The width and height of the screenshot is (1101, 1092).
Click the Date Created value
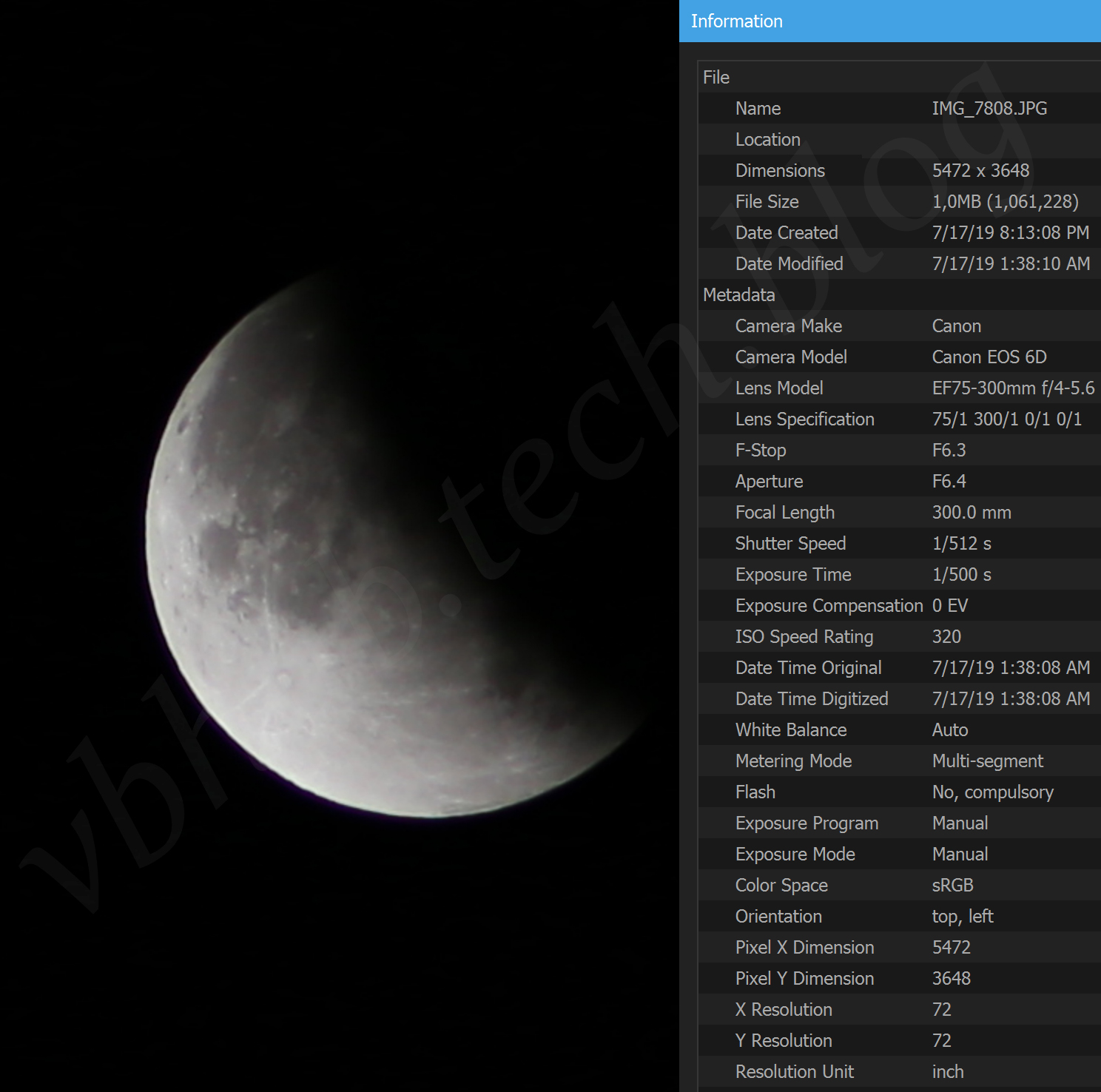[1010, 233]
